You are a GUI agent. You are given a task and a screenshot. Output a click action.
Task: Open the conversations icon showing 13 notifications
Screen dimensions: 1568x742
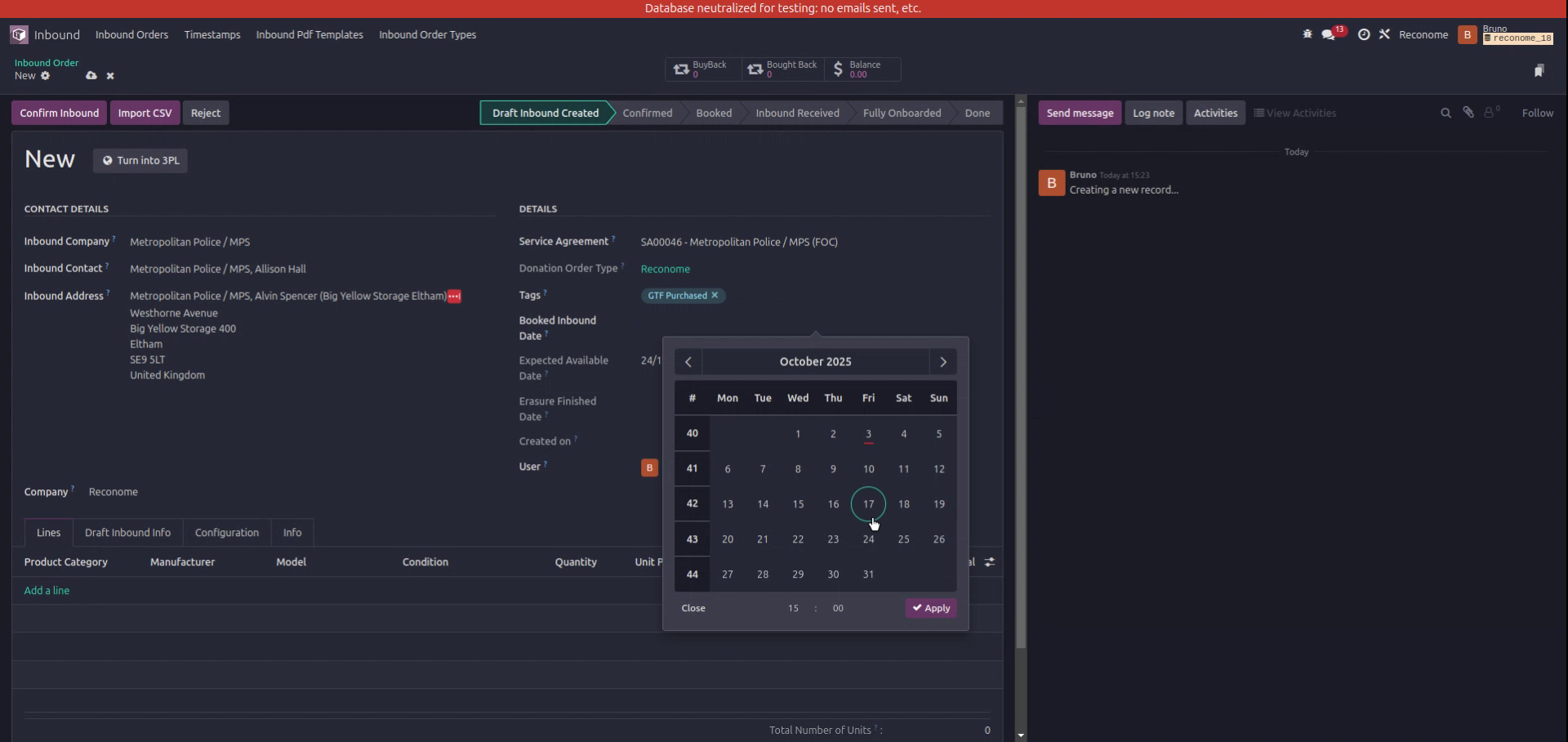(x=1330, y=34)
